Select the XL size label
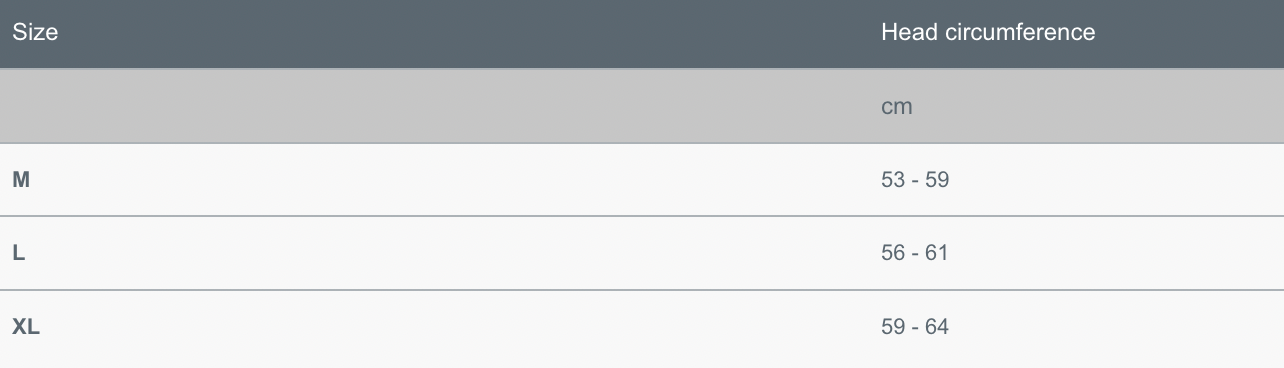Viewport: 1284px width, 368px height. [x=26, y=326]
